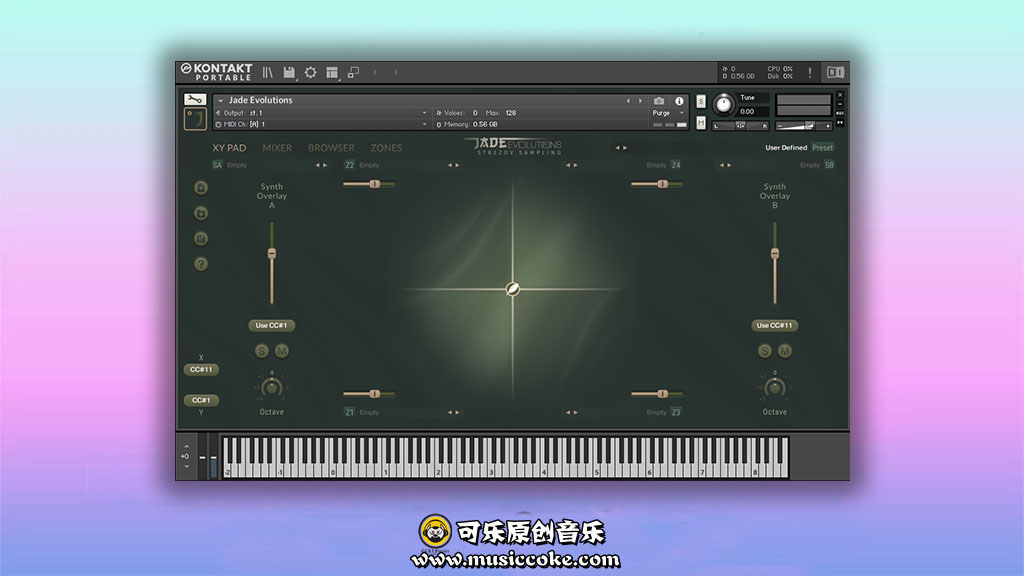Click next arrow for SB slot

(729, 165)
